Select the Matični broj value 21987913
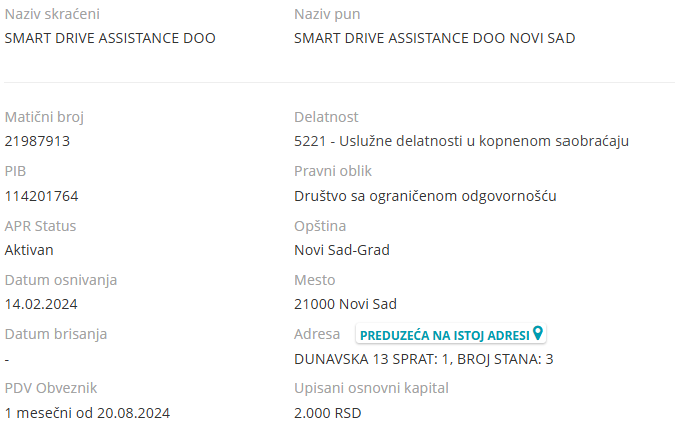 click(37, 141)
